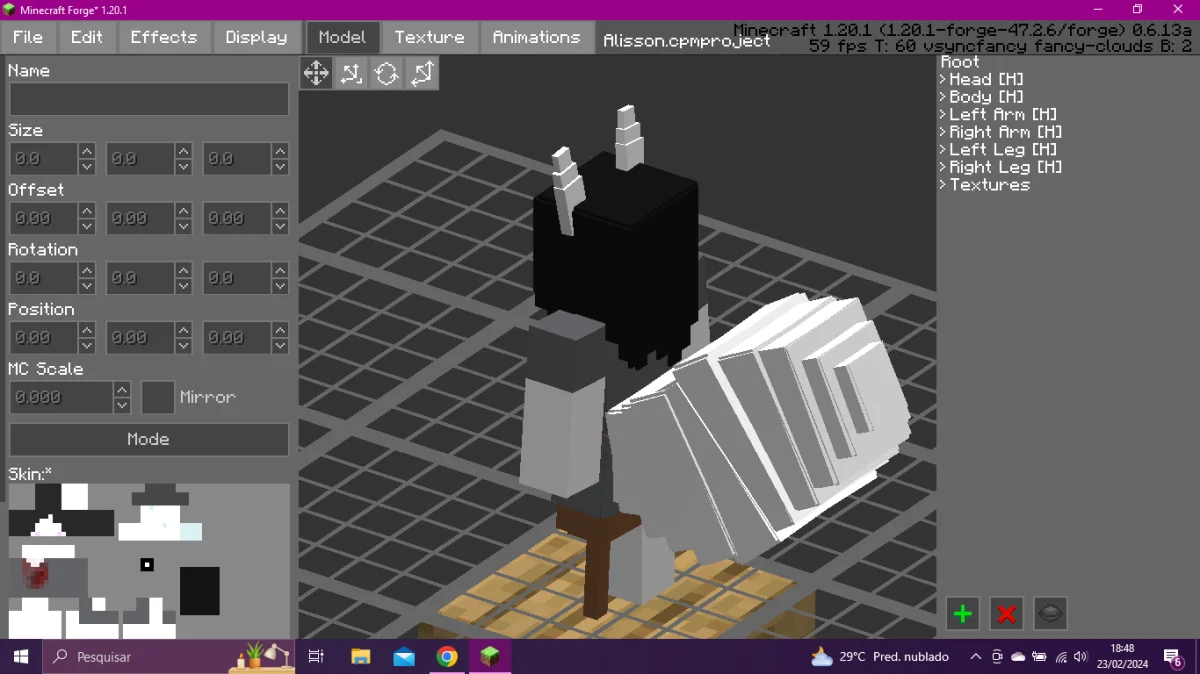Select the Right Arm [H] label
This screenshot has width=1200, height=674.
tap(1005, 132)
